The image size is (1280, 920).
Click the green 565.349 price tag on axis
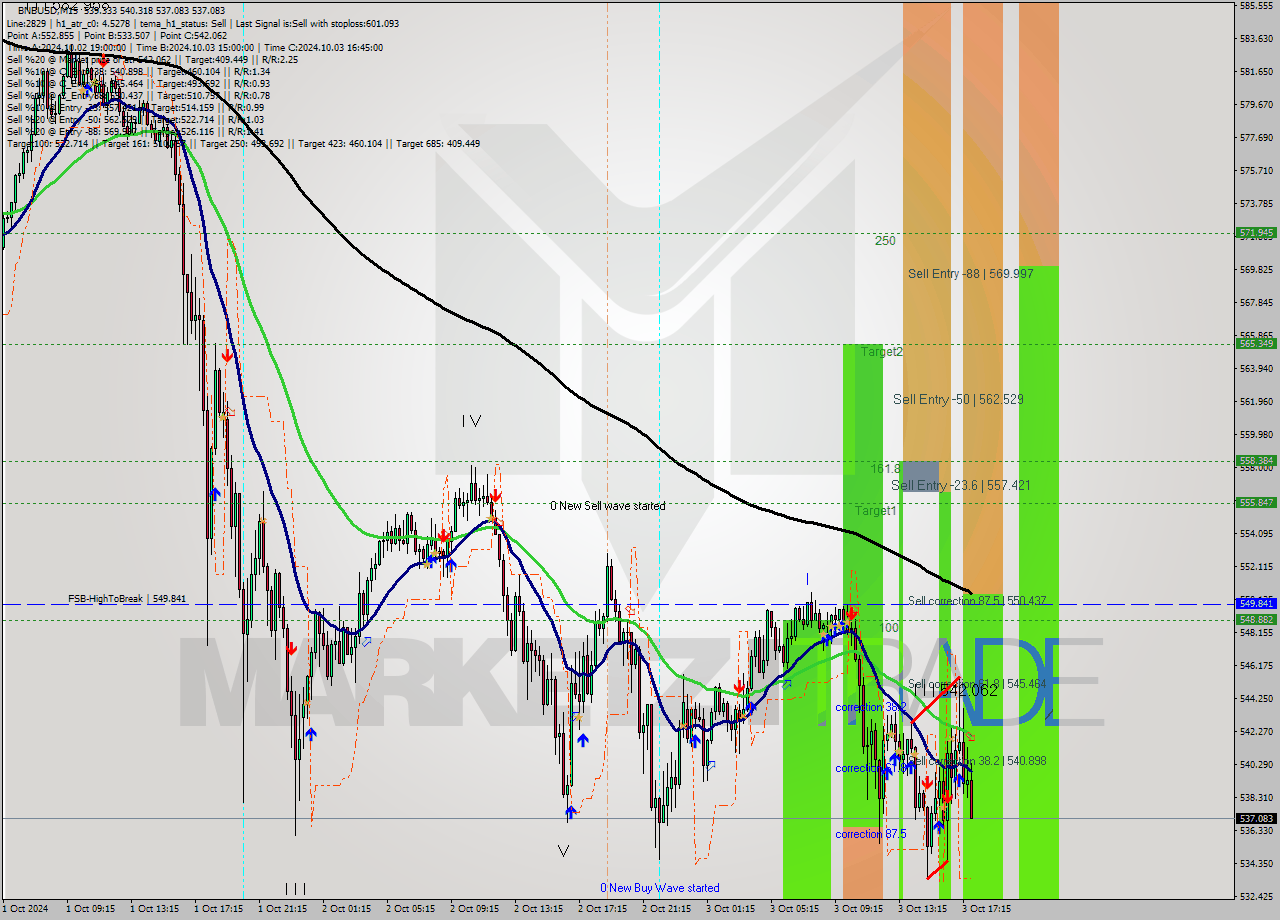(1257, 343)
